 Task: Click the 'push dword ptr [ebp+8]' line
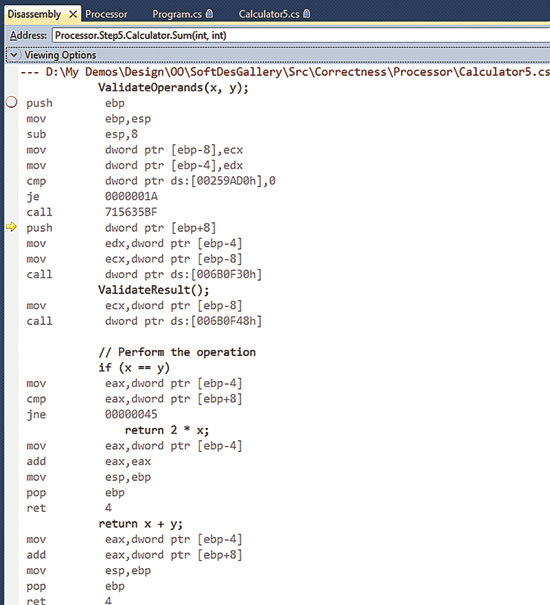[121, 228]
